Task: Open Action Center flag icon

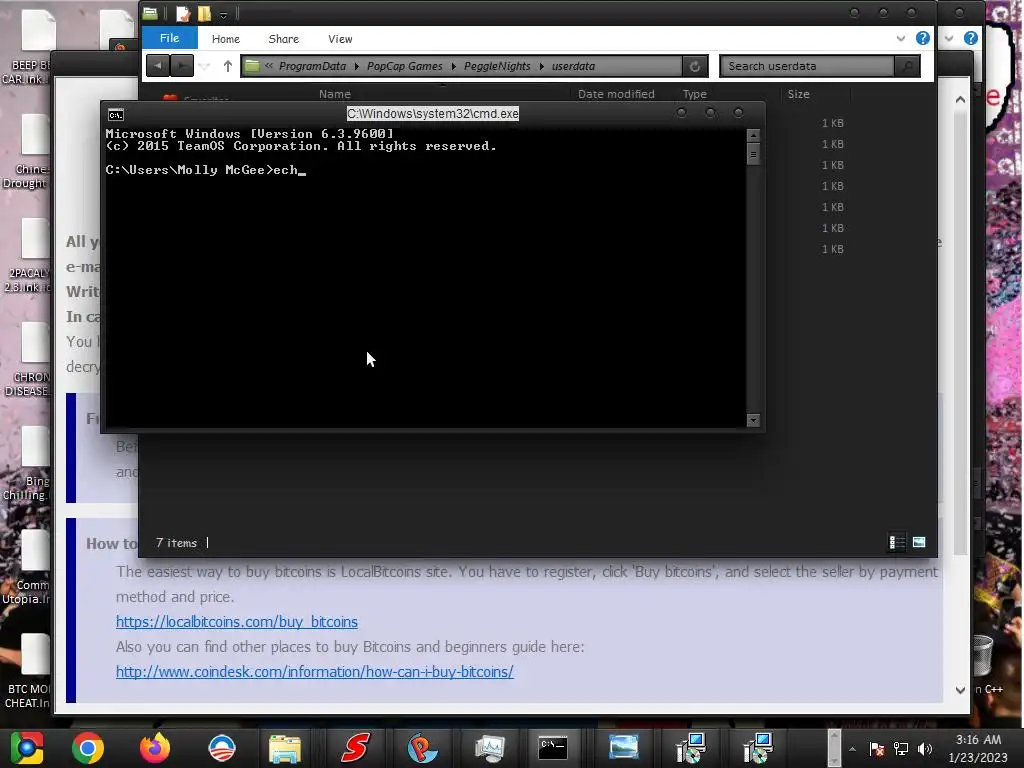Action: click(877, 749)
